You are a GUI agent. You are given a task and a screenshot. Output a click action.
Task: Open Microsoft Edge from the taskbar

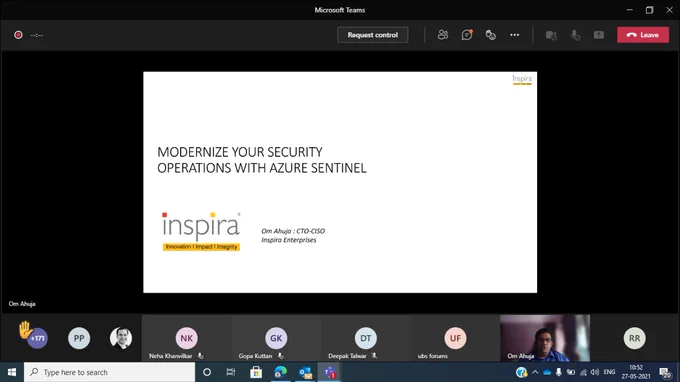pyautogui.click(x=281, y=372)
